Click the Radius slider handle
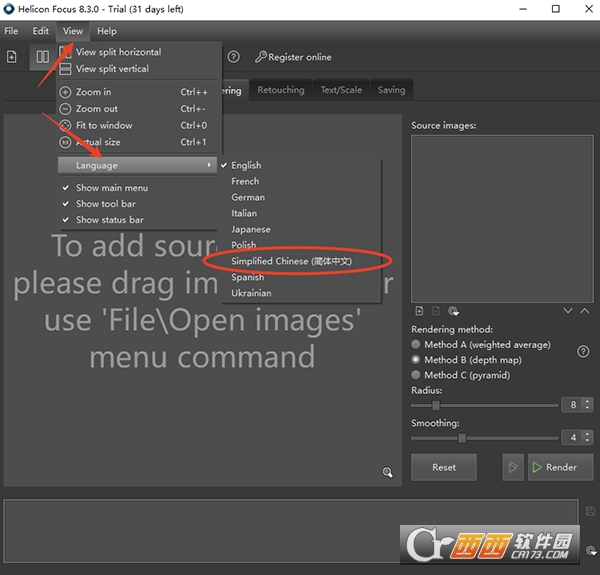 [x=436, y=405]
